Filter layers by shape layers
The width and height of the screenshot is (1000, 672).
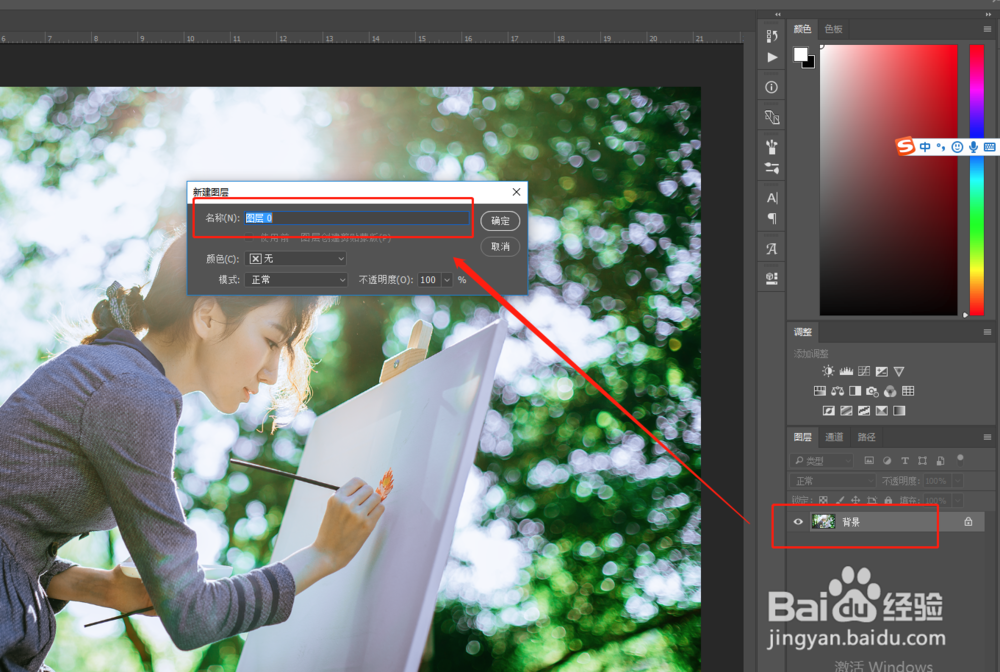click(x=922, y=460)
